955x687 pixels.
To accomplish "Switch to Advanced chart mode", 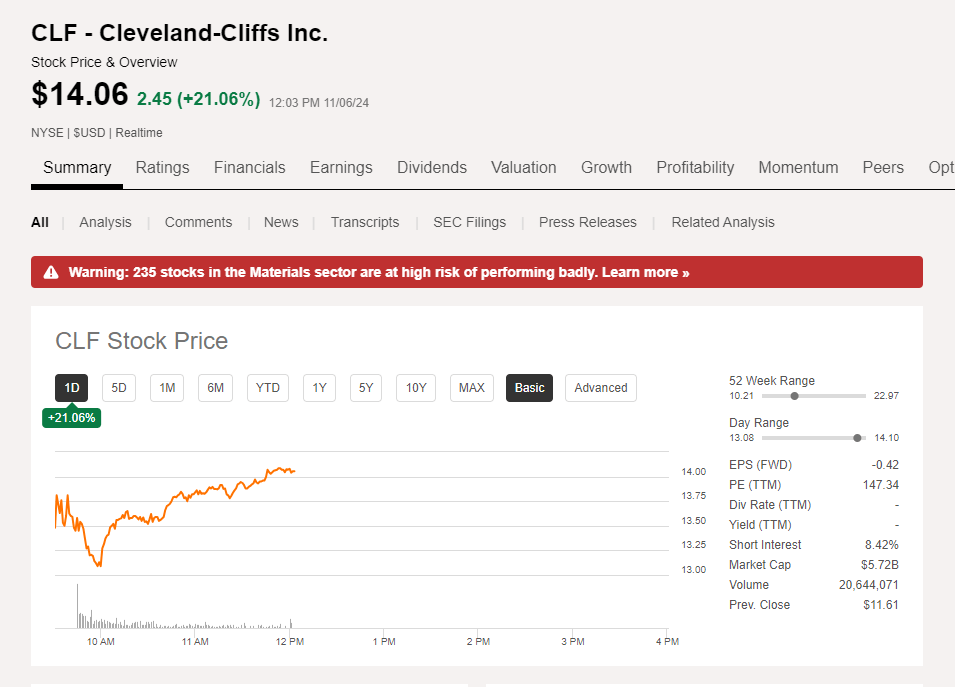I will pos(600,387).
